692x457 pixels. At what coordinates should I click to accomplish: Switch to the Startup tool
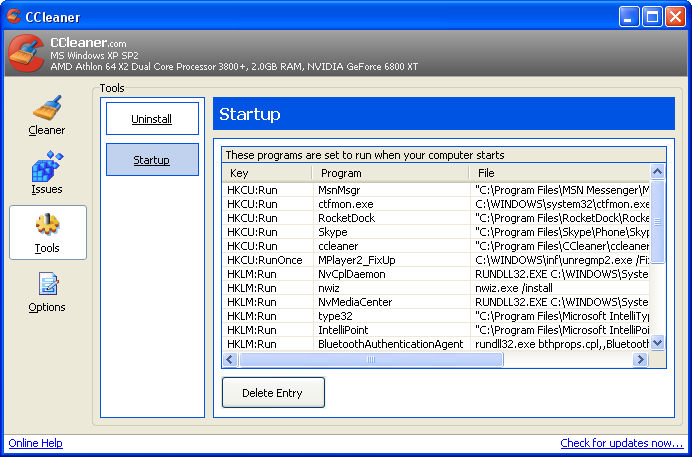pyautogui.click(x=152, y=160)
